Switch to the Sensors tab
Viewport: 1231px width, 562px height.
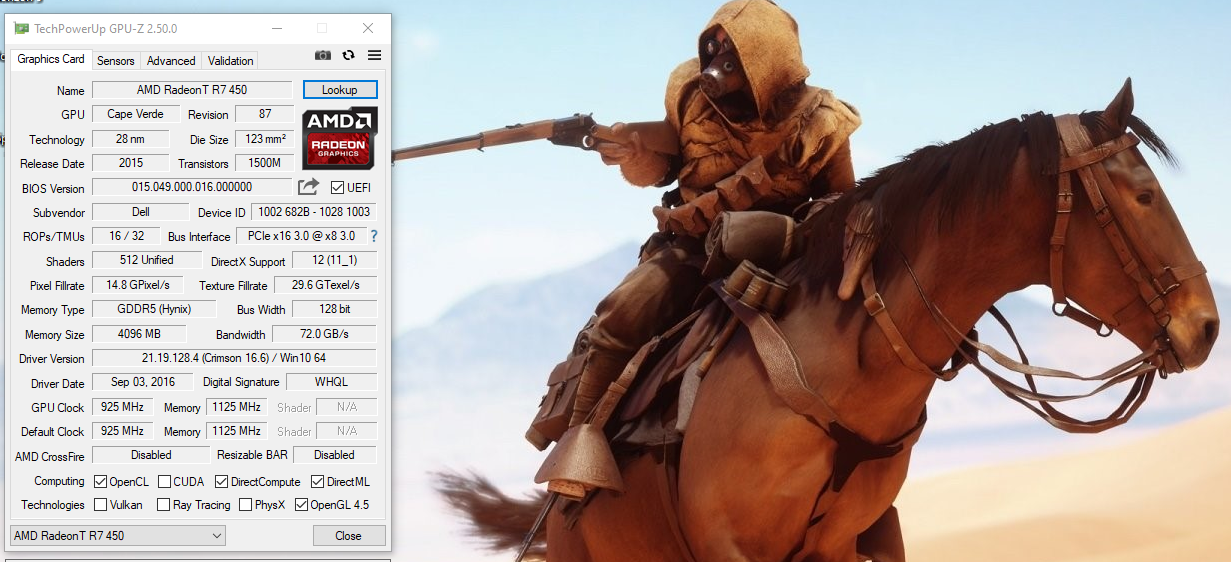point(116,60)
